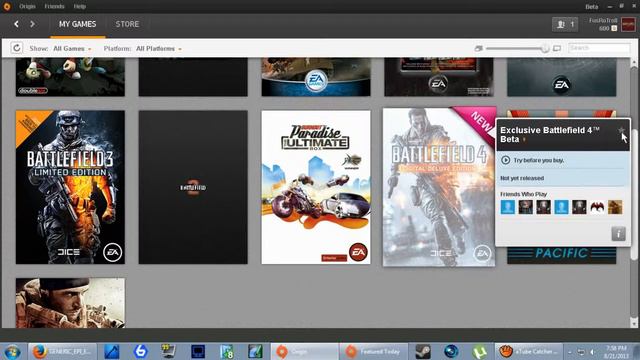Click the refresh games library icon
The height and width of the screenshot is (360, 640).
point(17,48)
